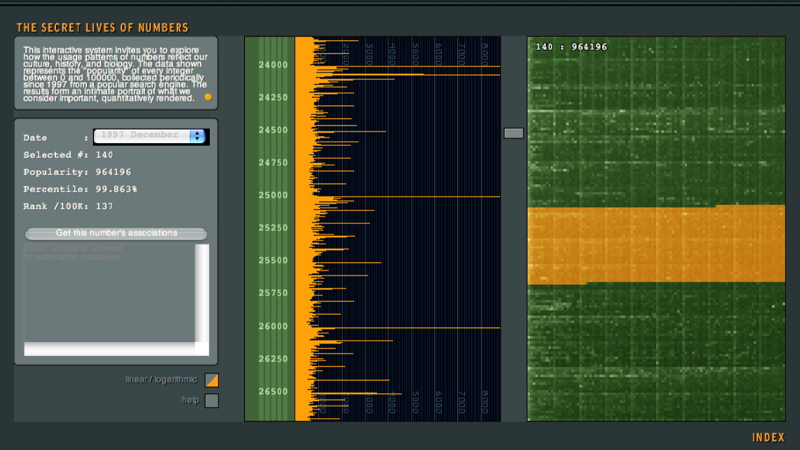The height and width of the screenshot is (450, 800).
Task: Click the '140 : 964196' readout on the grid
Action: [x=571, y=47]
